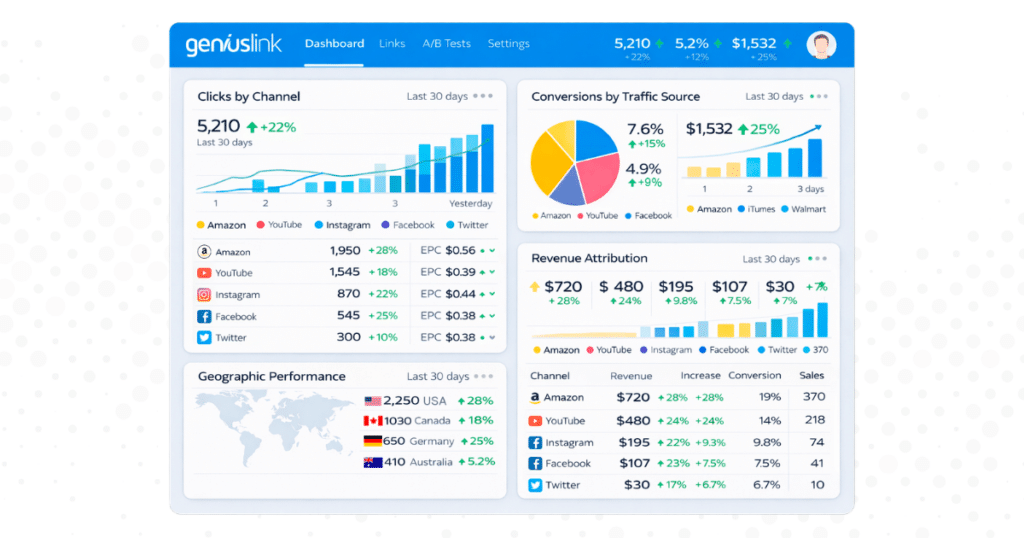
Task: Click the upward arrow icon beside $720
Action: click(535, 287)
